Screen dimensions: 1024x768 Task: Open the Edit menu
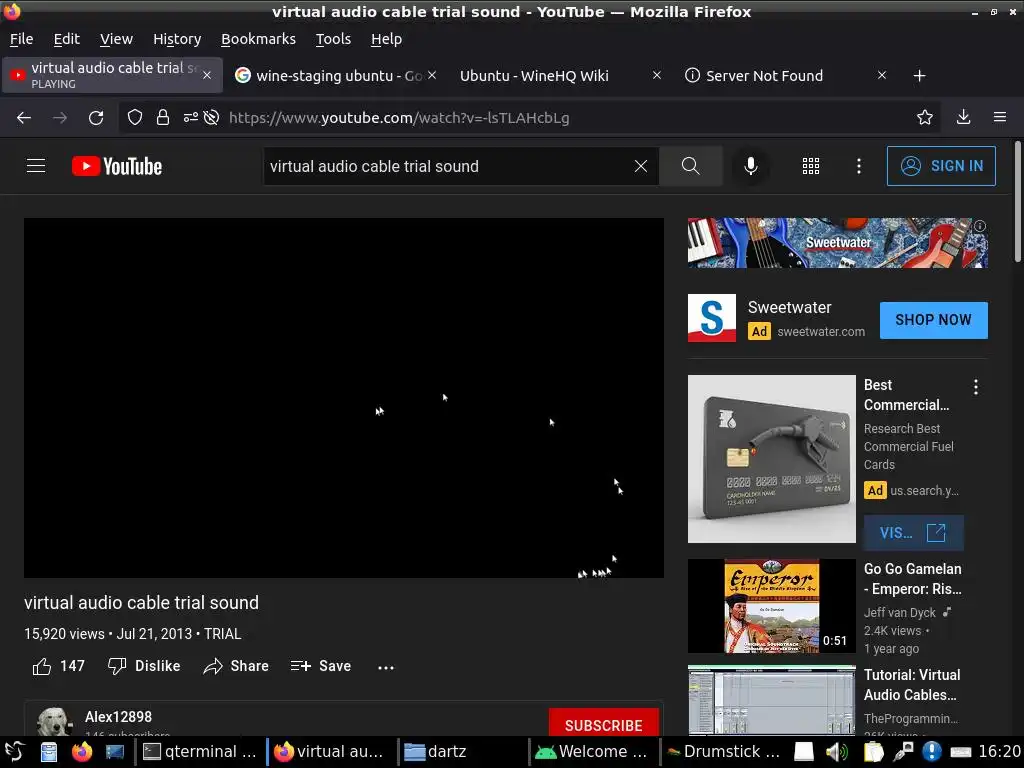point(67,39)
